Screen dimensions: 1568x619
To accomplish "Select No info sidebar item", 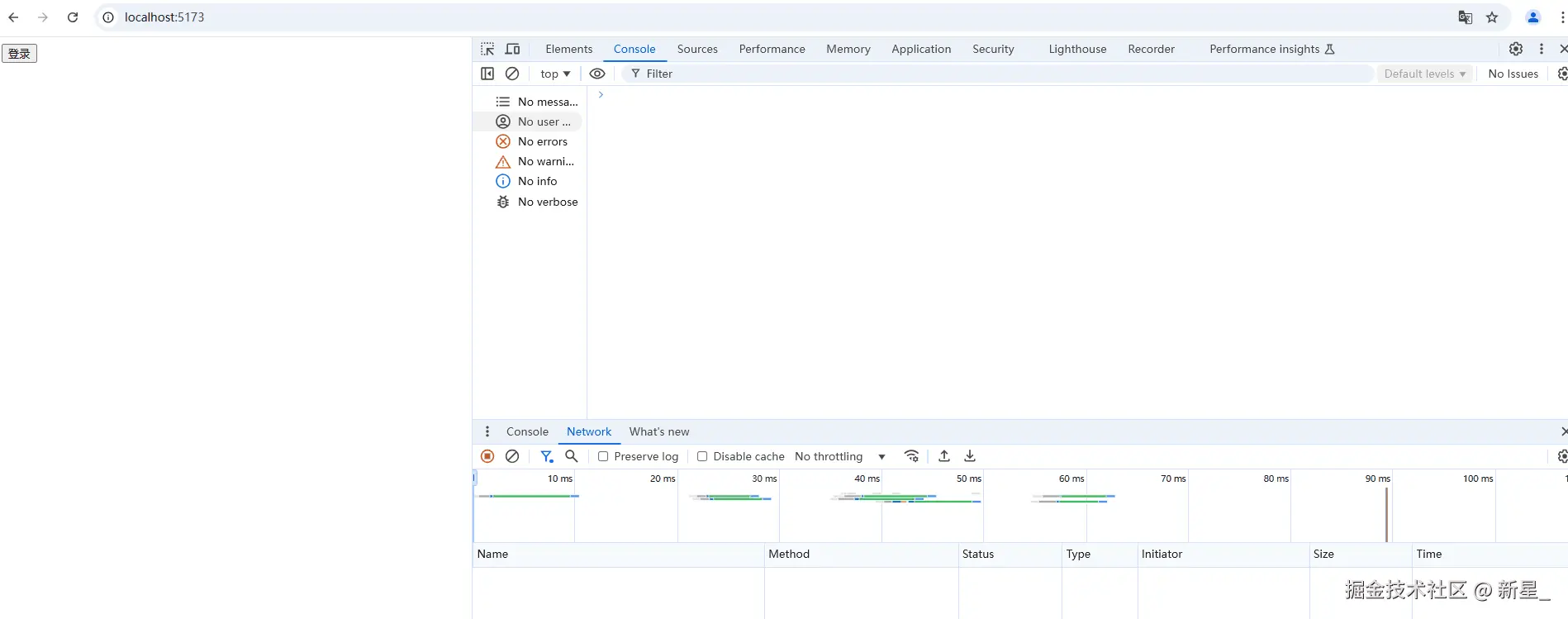I will point(530,181).
